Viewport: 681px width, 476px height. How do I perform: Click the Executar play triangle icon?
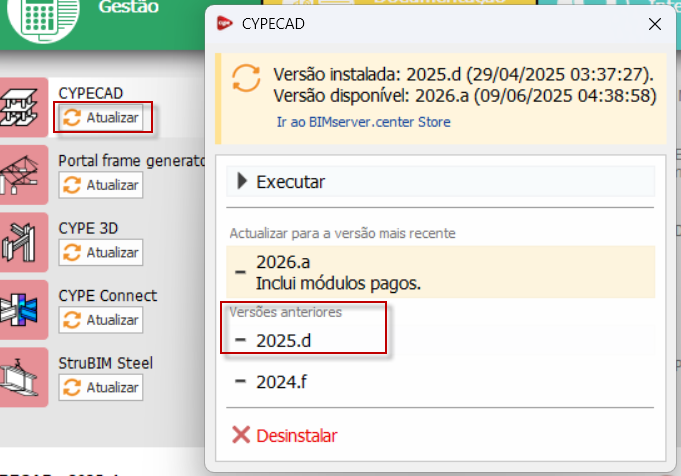pyautogui.click(x=242, y=181)
